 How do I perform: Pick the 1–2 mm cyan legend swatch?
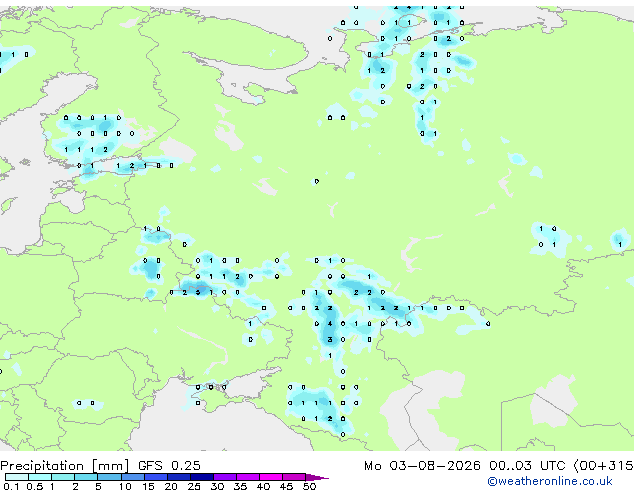tap(63, 477)
